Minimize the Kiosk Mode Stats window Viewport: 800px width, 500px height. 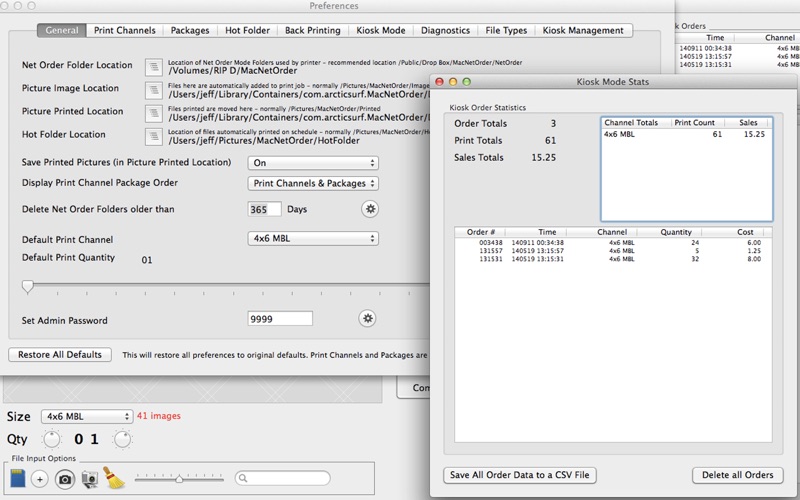coord(453,82)
